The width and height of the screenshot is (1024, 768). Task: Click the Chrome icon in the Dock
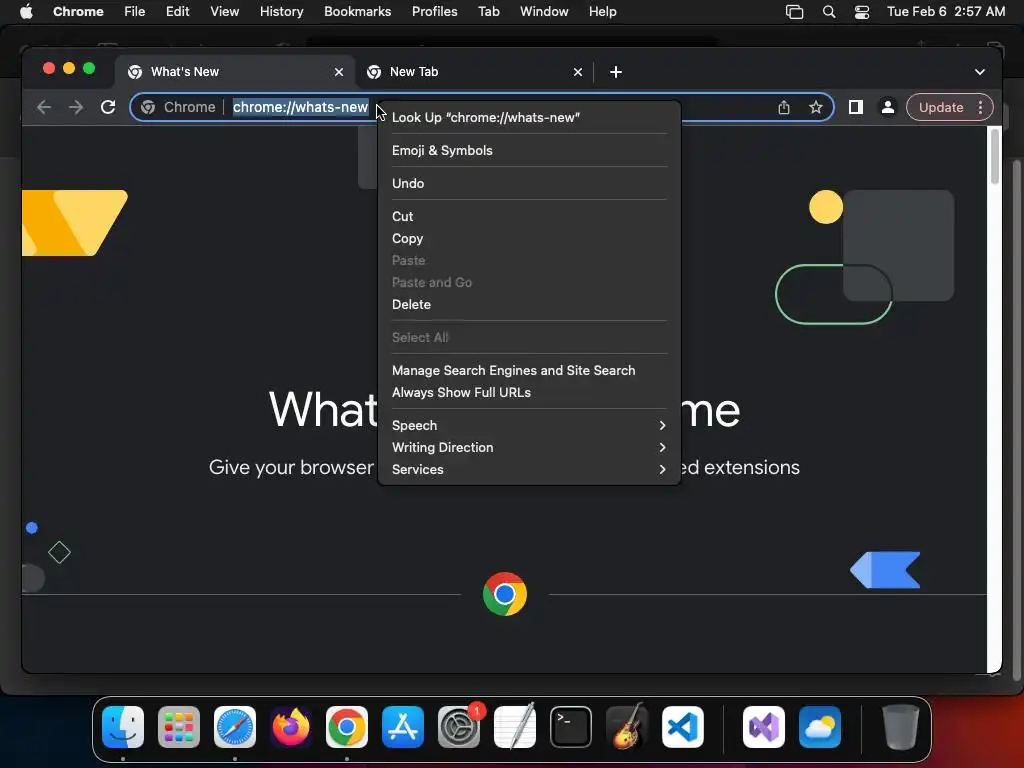(x=347, y=727)
